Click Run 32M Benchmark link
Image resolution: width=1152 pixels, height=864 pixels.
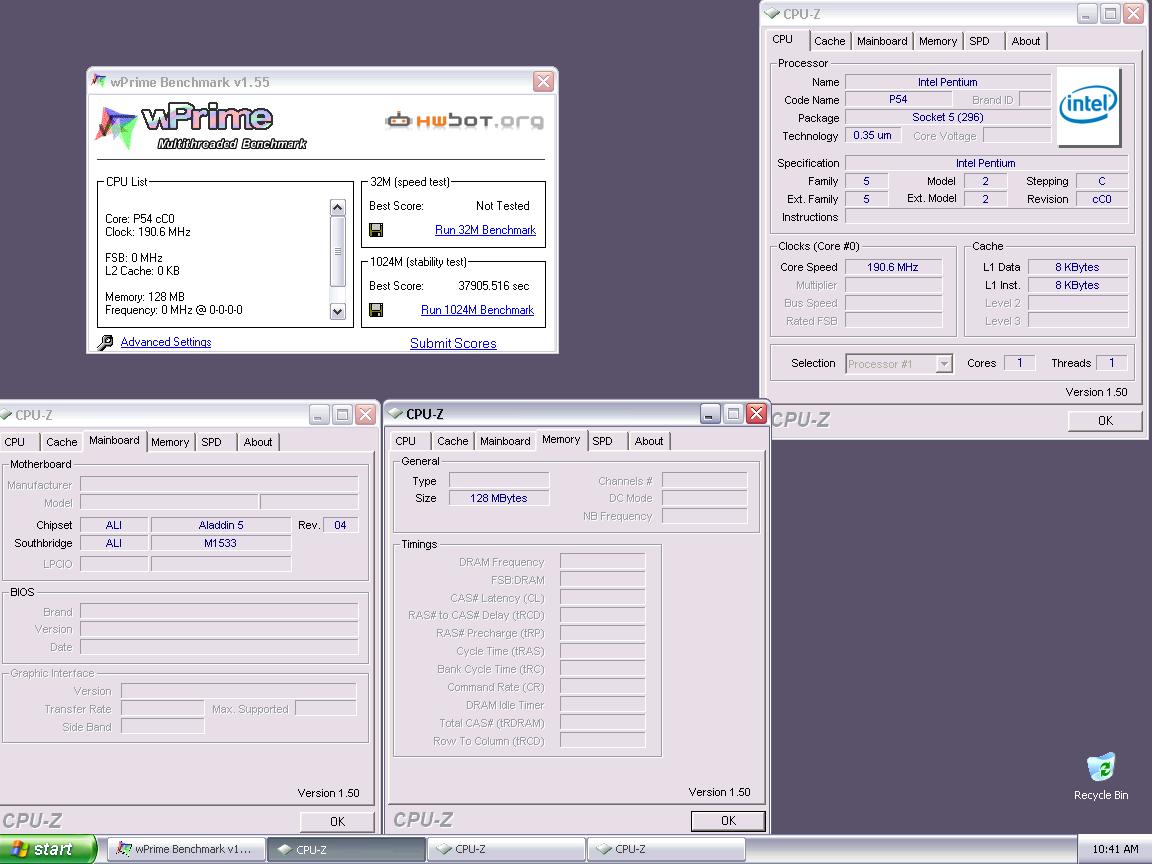(485, 230)
